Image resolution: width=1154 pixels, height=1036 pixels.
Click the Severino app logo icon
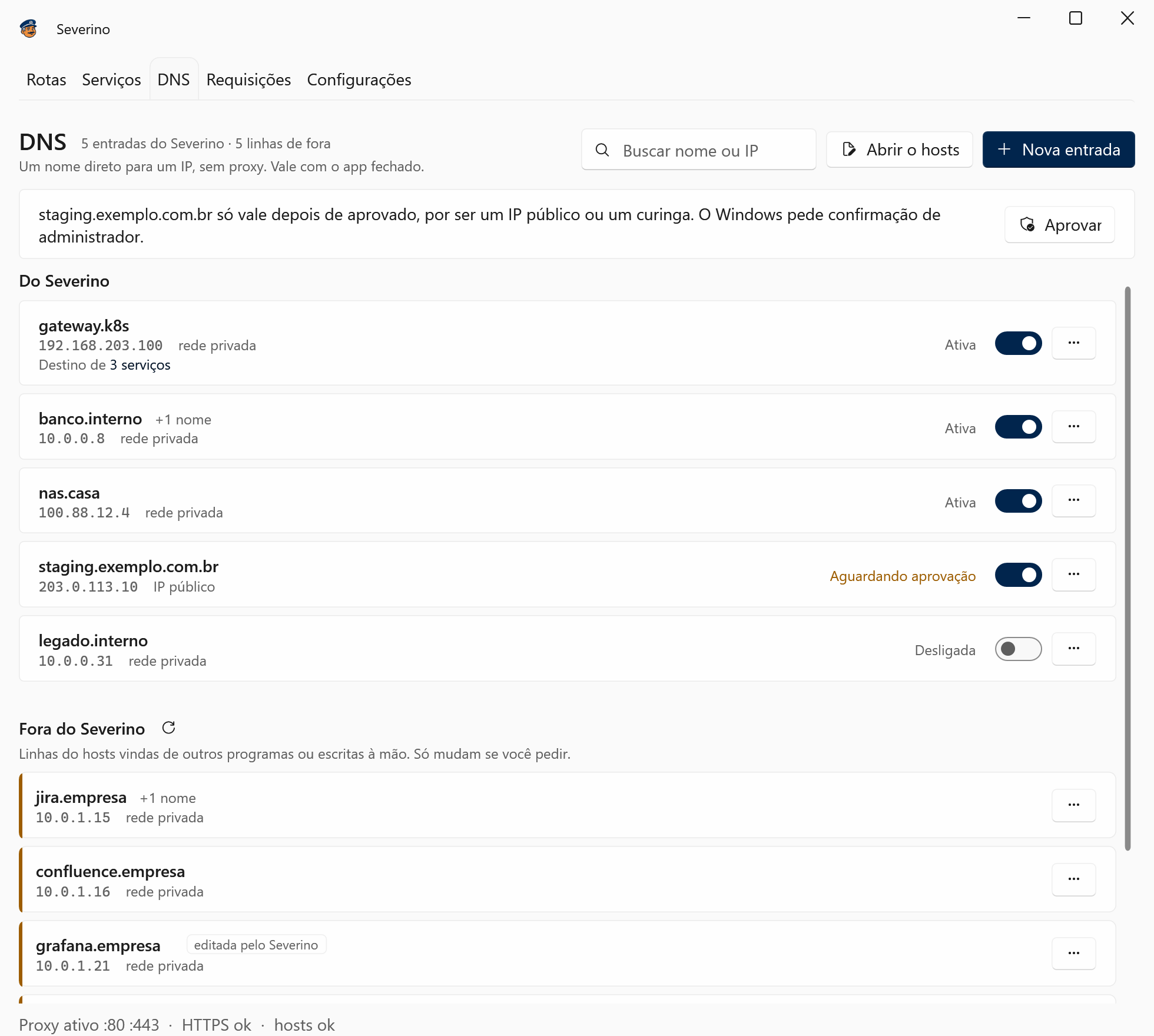(x=28, y=28)
